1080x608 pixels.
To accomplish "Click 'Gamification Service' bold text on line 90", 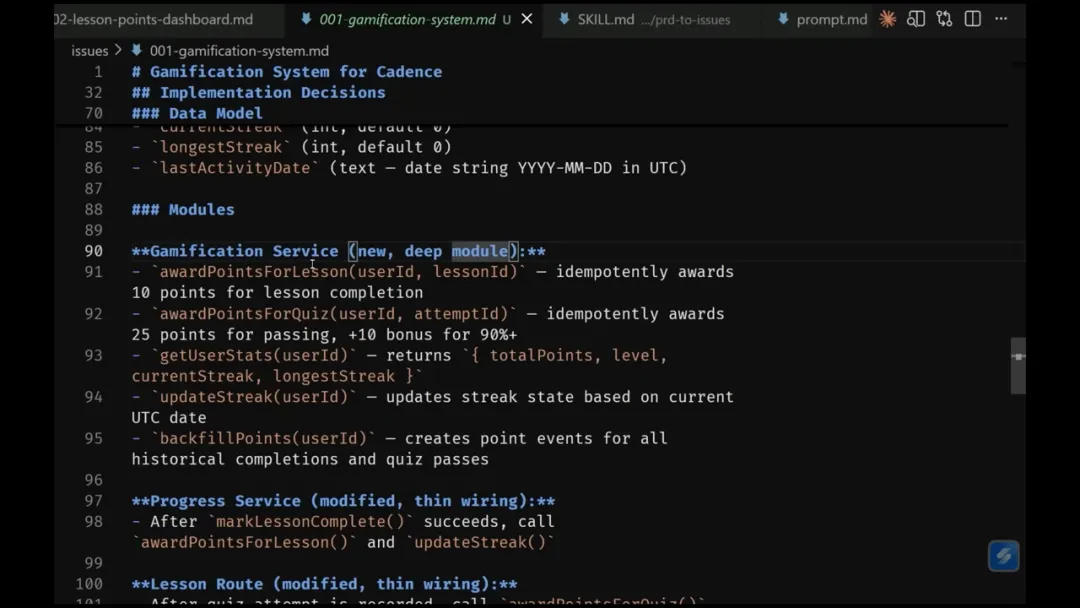I will [x=244, y=251].
